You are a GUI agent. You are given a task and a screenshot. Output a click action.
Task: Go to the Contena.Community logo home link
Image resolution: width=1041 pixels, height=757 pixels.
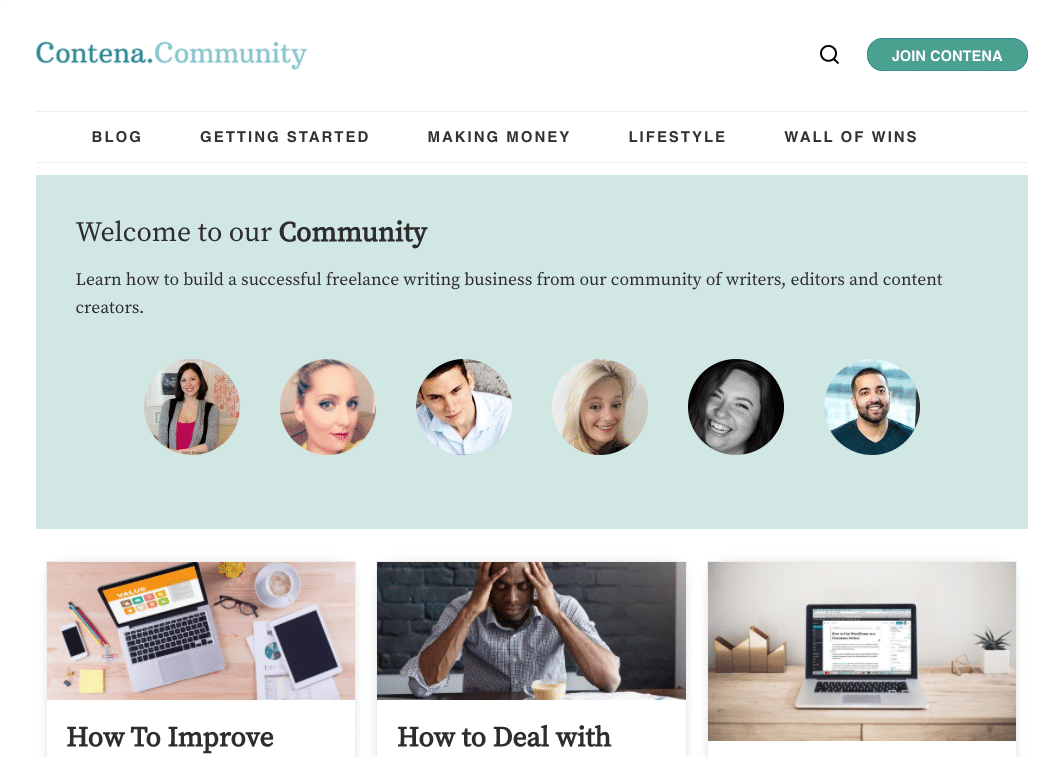(x=171, y=54)
